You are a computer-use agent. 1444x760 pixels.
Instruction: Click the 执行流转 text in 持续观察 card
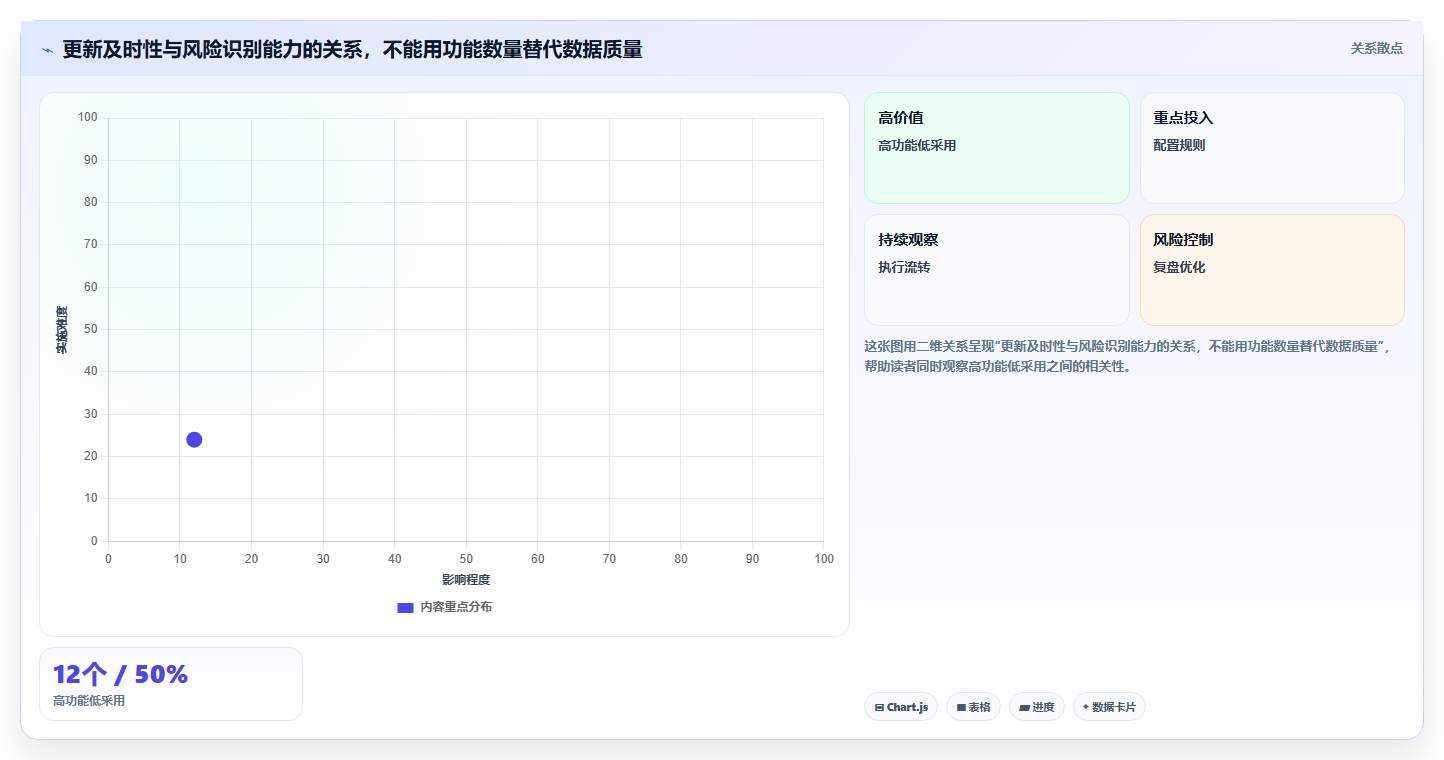pos(904,267)
